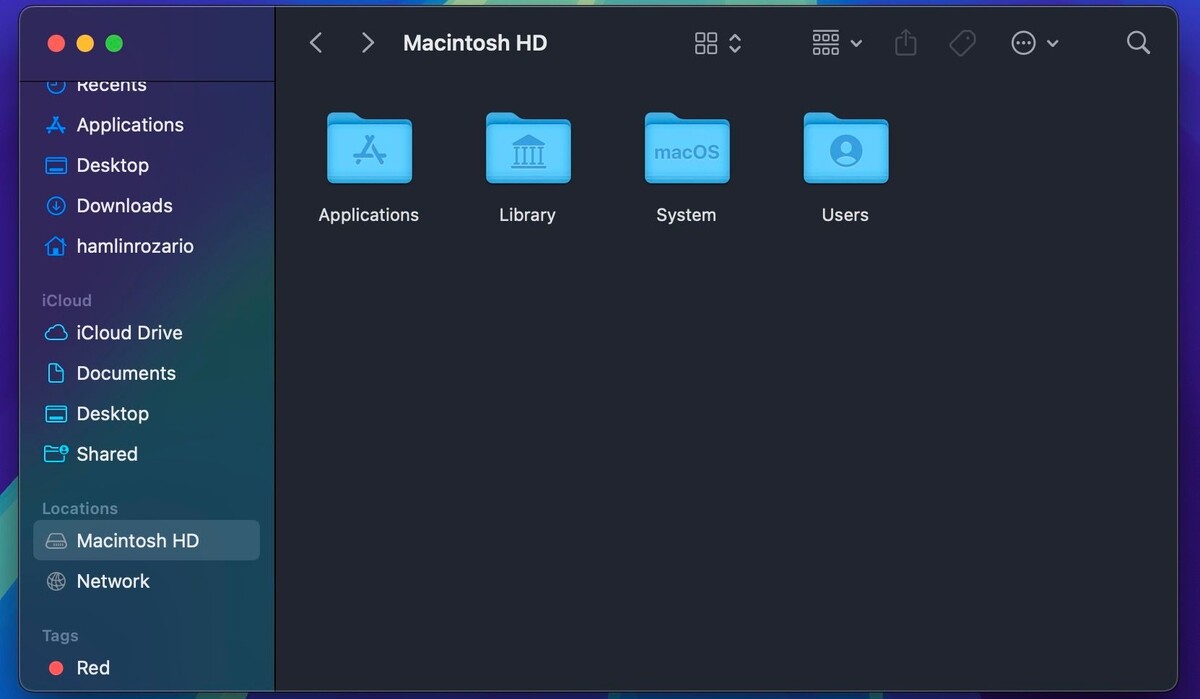Go back with the left chevron

click(316, 43)
